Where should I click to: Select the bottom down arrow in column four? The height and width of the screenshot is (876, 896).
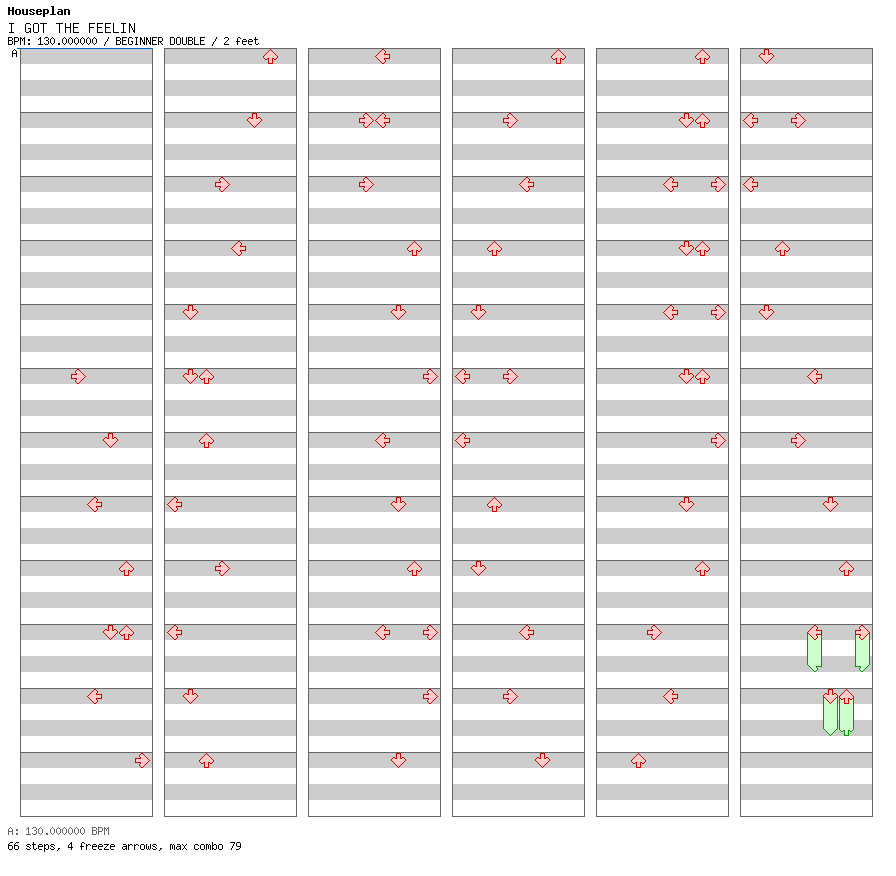tap(542, 760)
